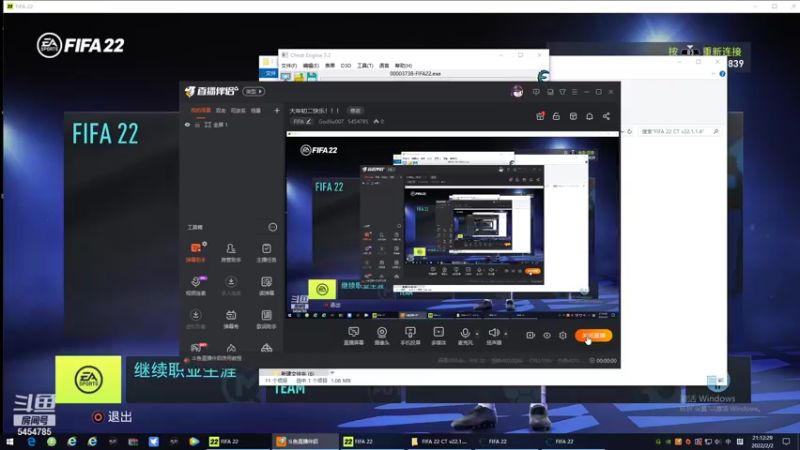Click the EA Sports continue career tile
The width and height of the screenshot is (800, 450).
(88, 379)
